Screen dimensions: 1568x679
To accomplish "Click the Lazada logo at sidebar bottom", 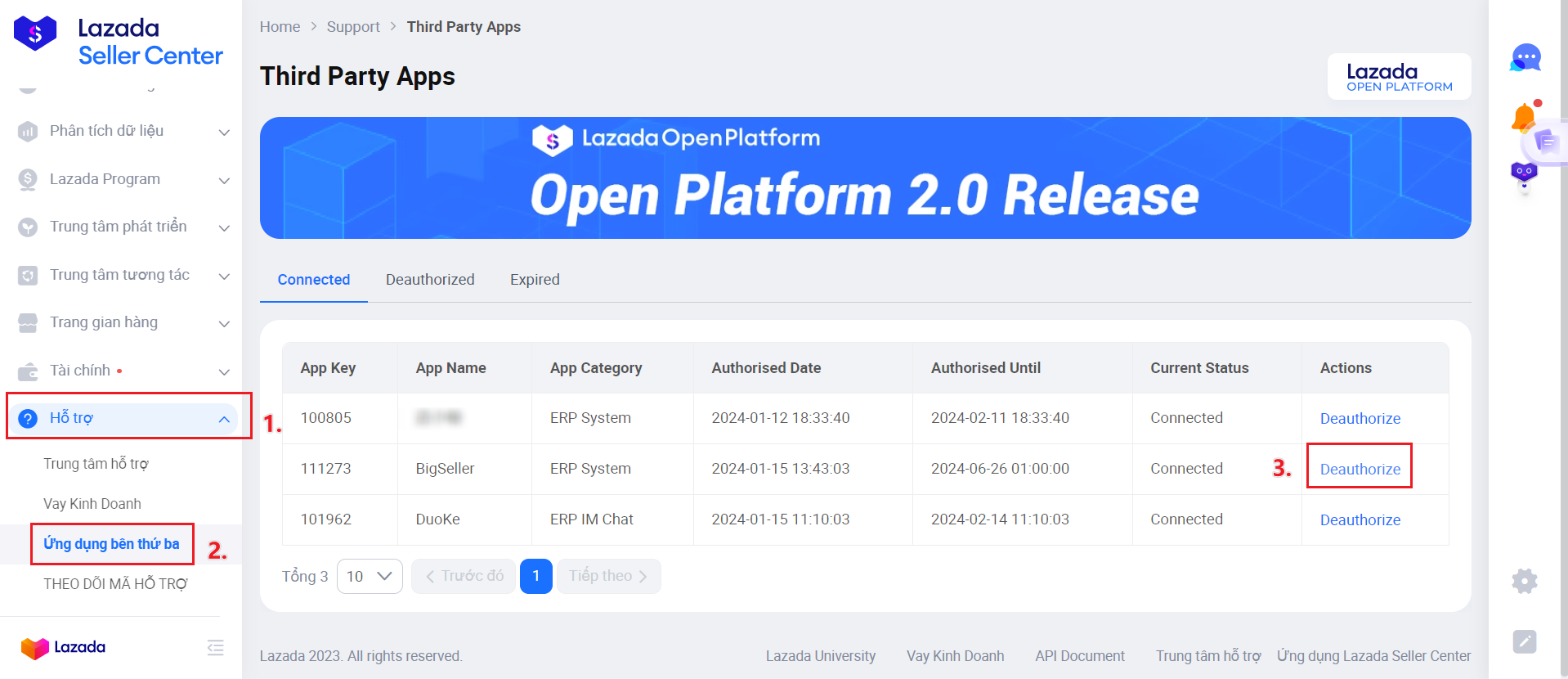I will pyautogui.click(x=63, y=647).
